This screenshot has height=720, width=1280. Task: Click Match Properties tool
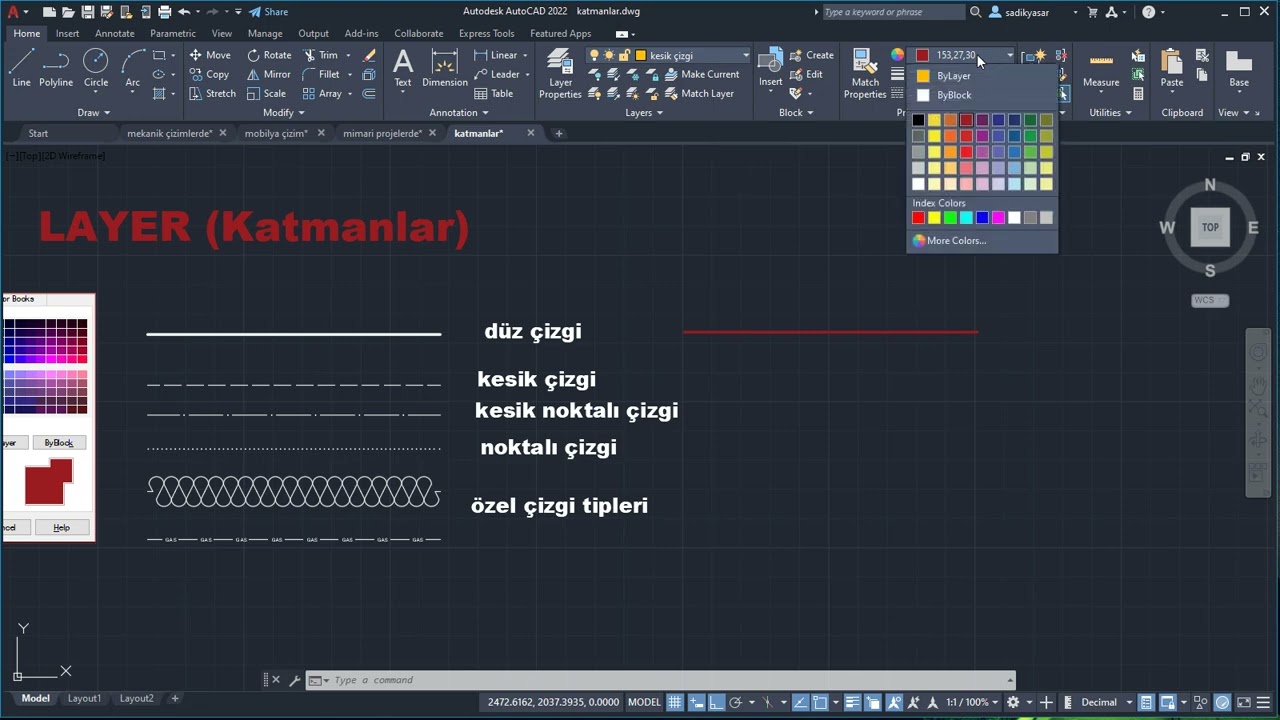click(865, 73)
